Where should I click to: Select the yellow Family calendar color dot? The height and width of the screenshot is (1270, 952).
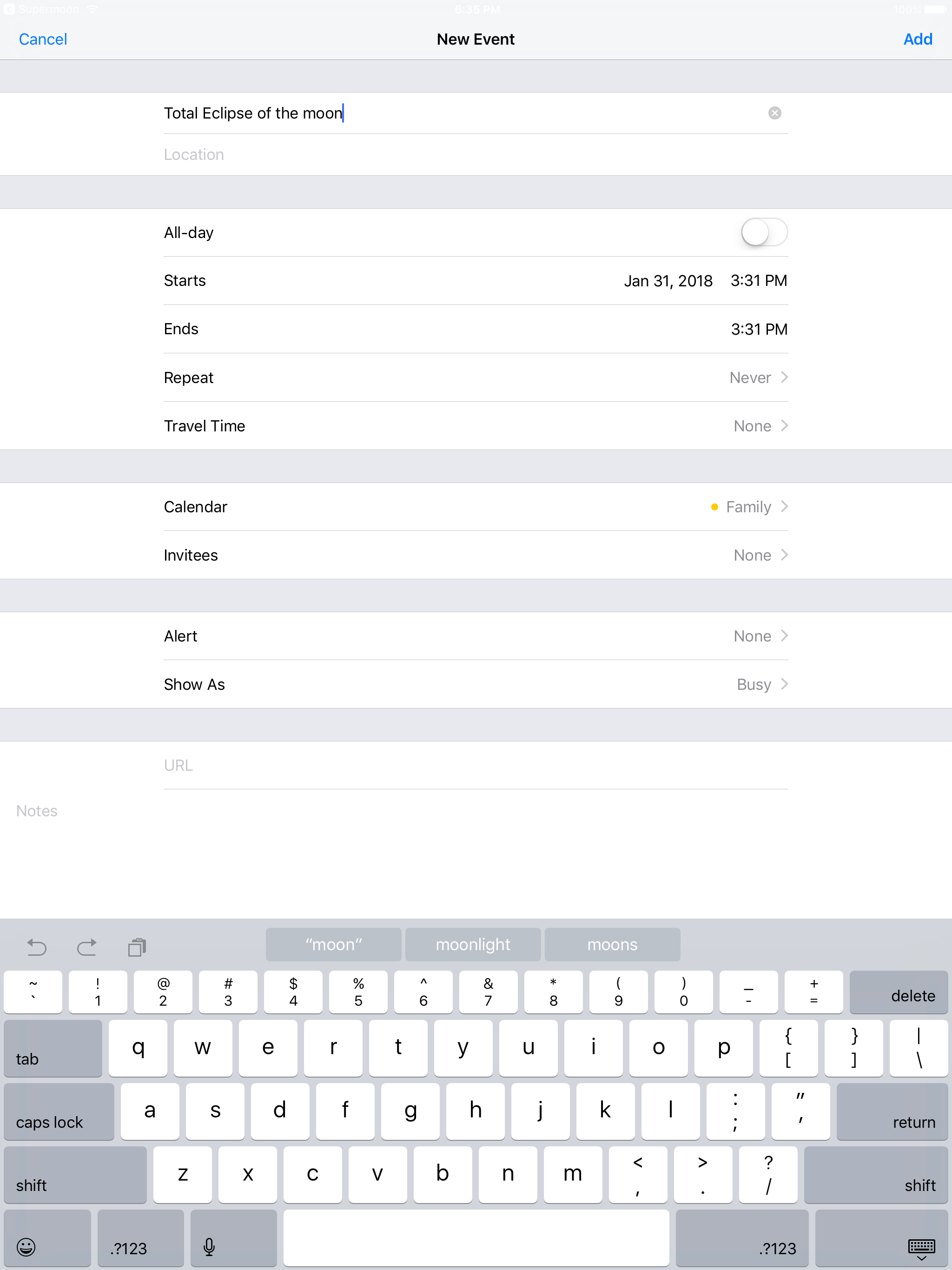(x=714, y=507)
